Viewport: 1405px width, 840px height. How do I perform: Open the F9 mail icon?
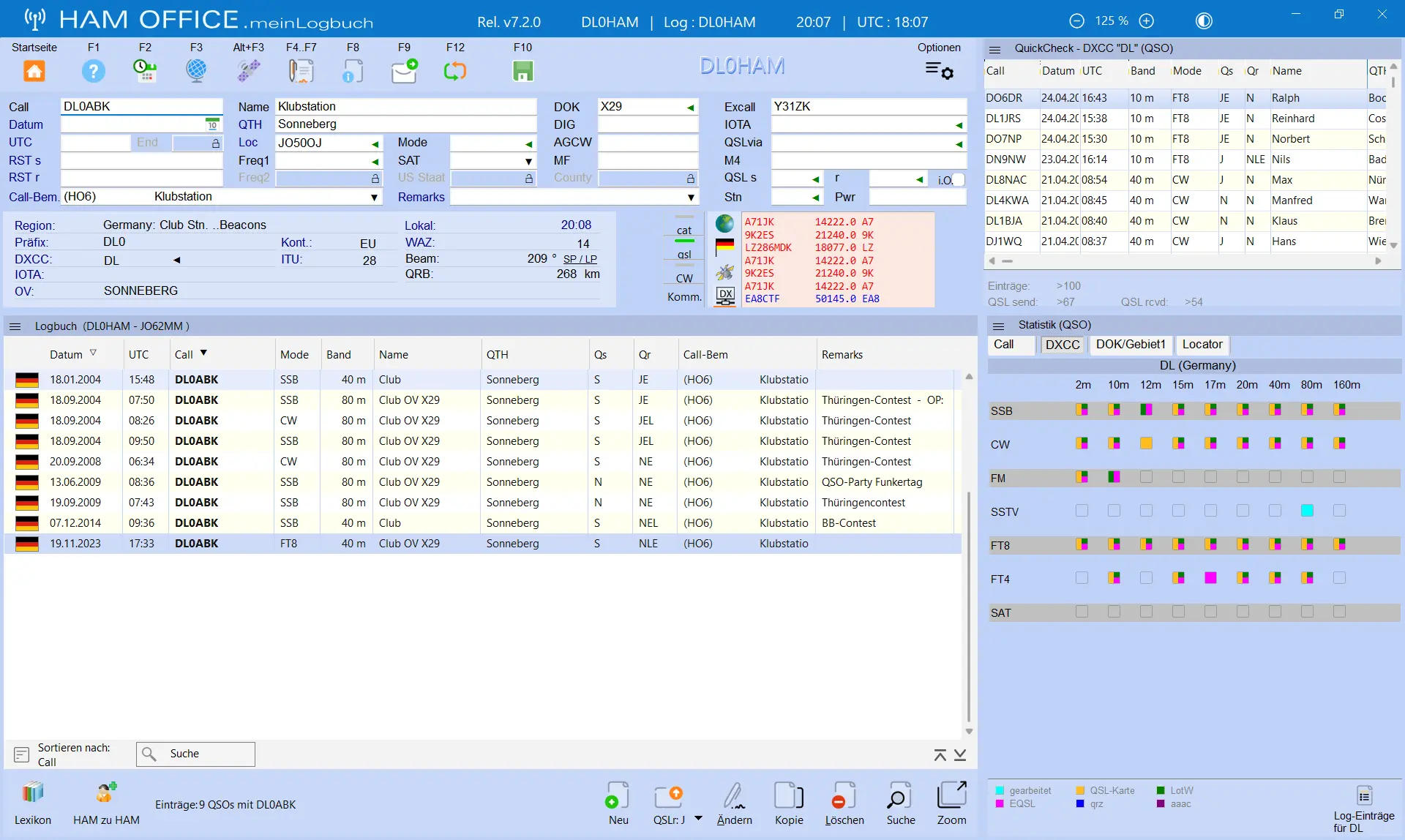pyautogui.click(x=405, y=71)
